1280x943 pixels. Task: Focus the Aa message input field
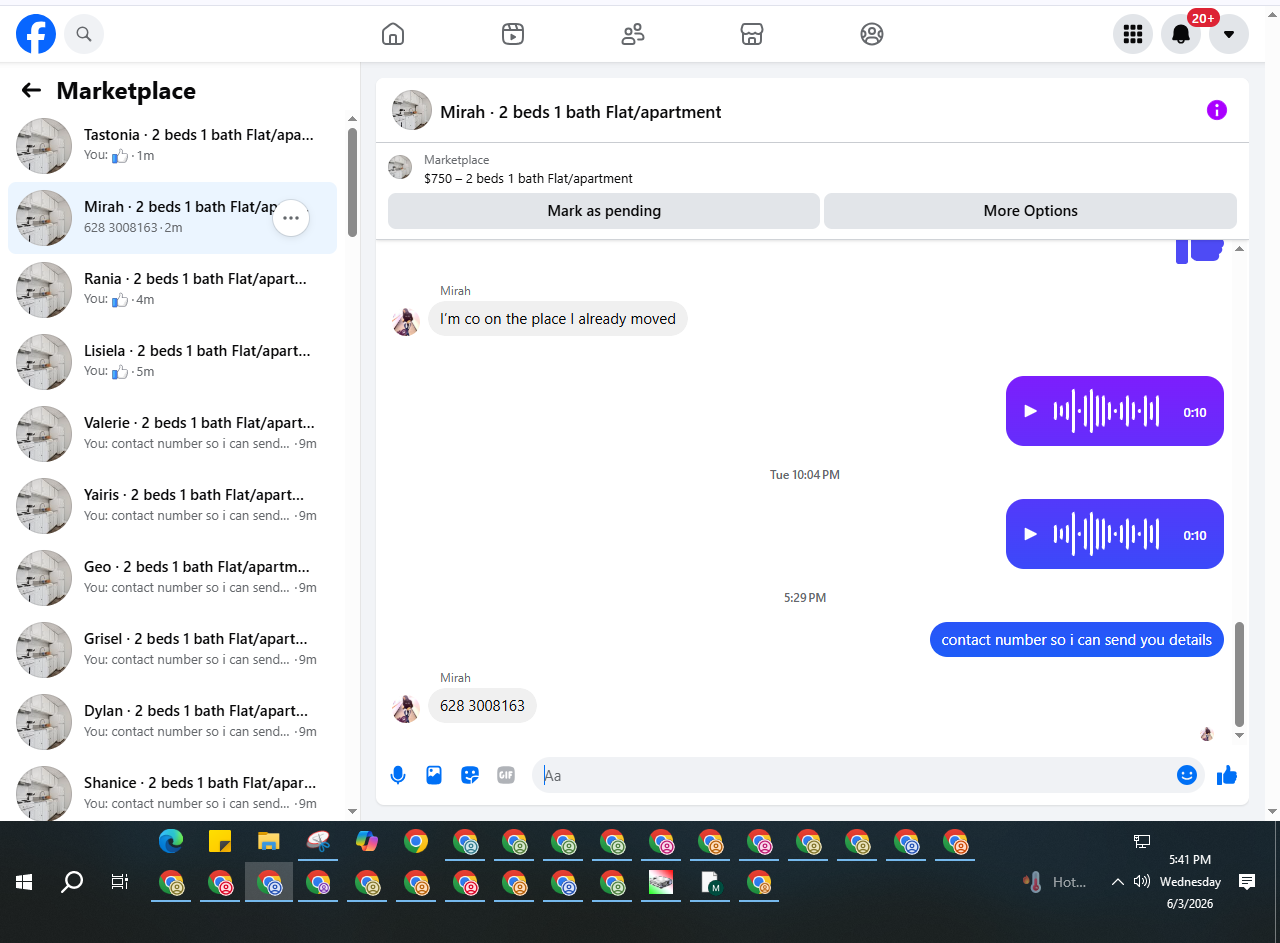pos(855,775)
